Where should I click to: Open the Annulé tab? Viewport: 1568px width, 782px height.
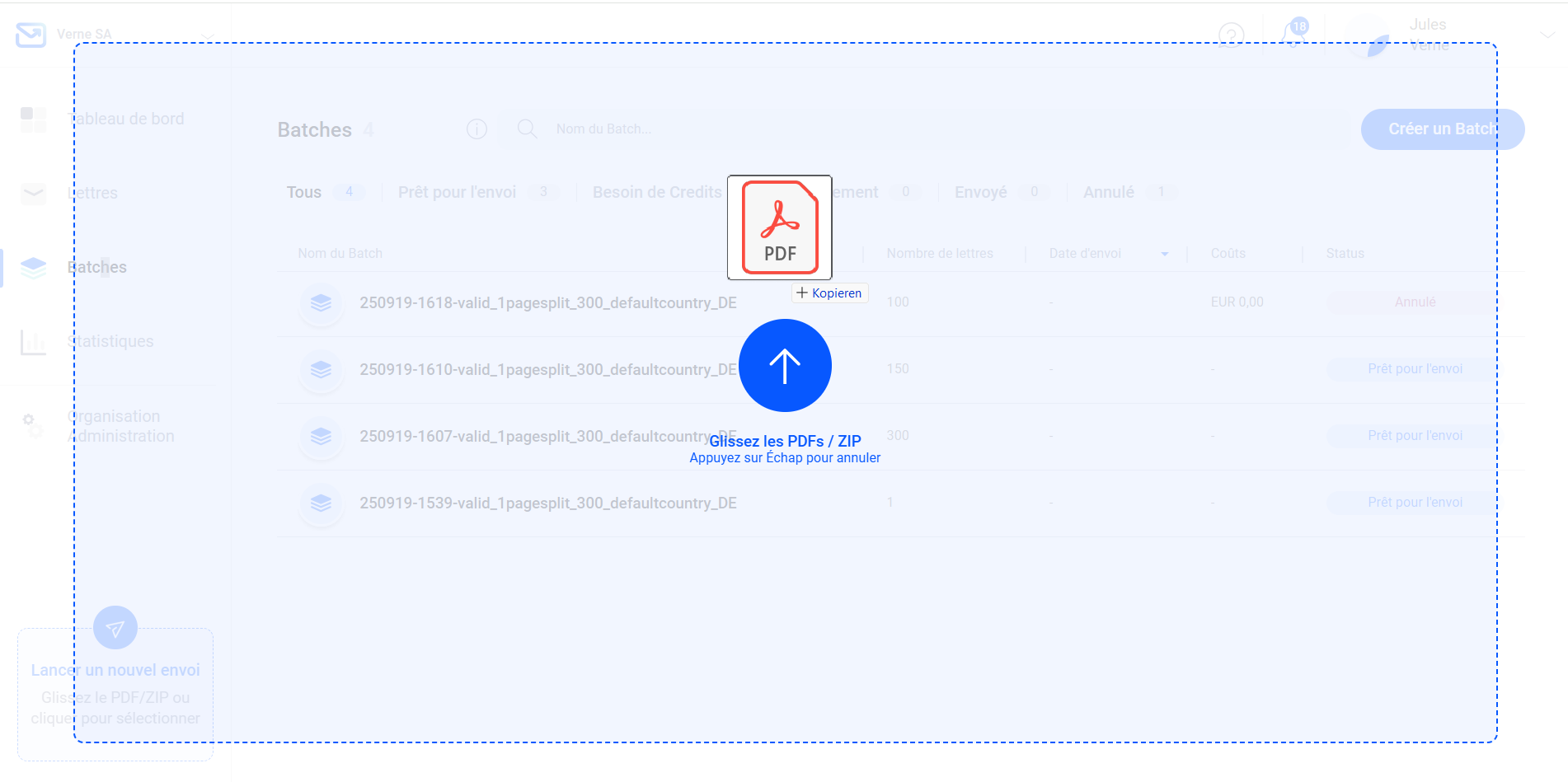(x=1108, y=193)
